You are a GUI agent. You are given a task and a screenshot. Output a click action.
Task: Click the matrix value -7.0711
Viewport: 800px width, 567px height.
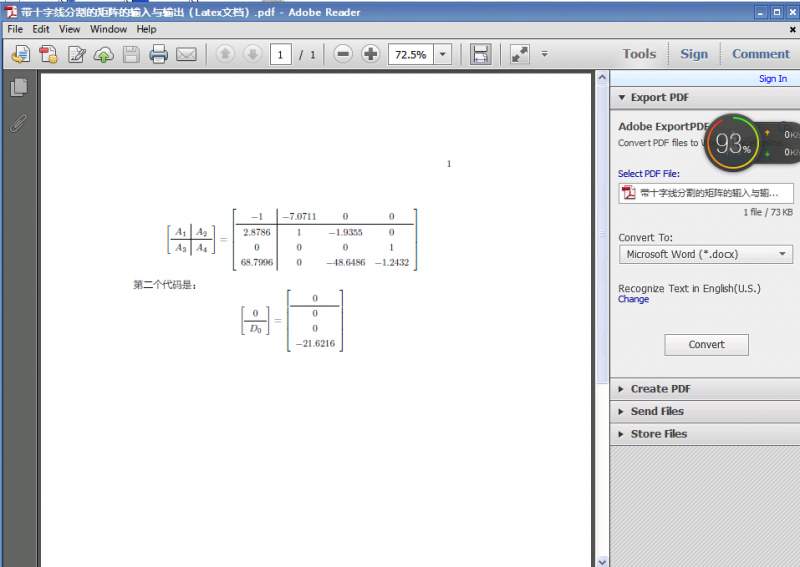click(x=299, y=216)
